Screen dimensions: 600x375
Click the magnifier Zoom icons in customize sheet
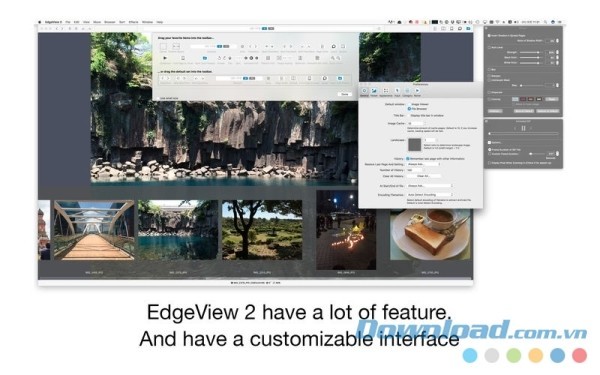[336, 58]
